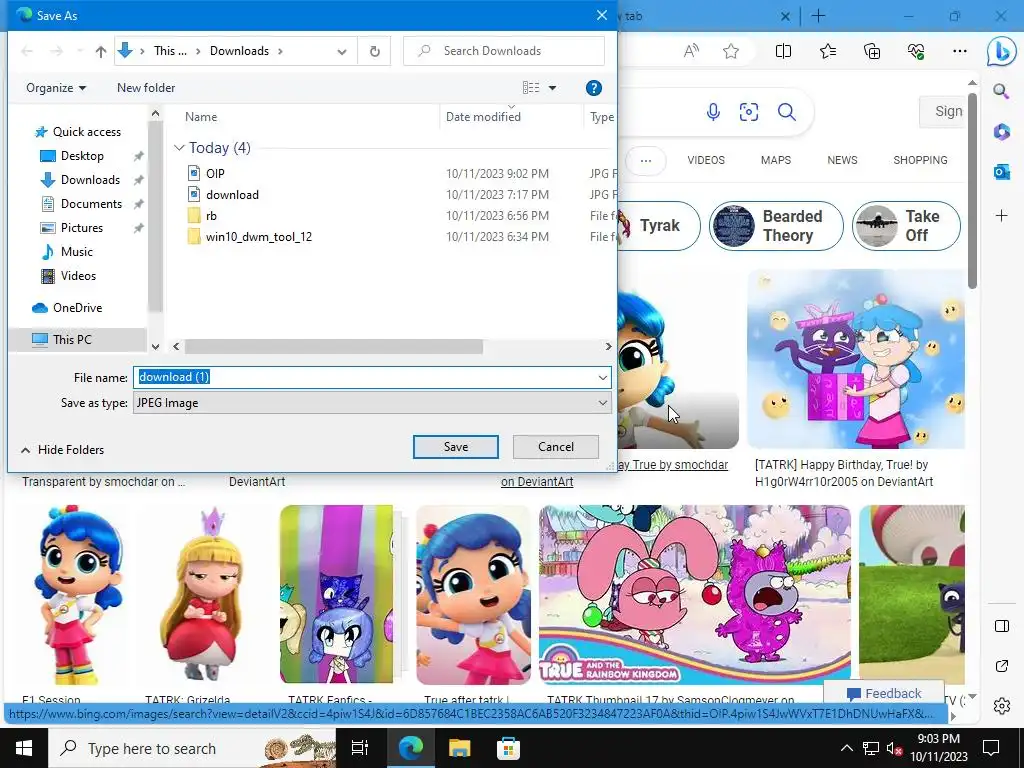Open Bing Chat sidebar icon
The width and height of the screenshot is (1024, 768).
coord(1002,52)
